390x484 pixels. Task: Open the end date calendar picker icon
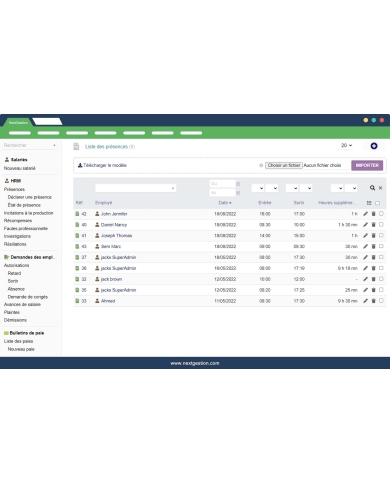[x=238, y=193]
